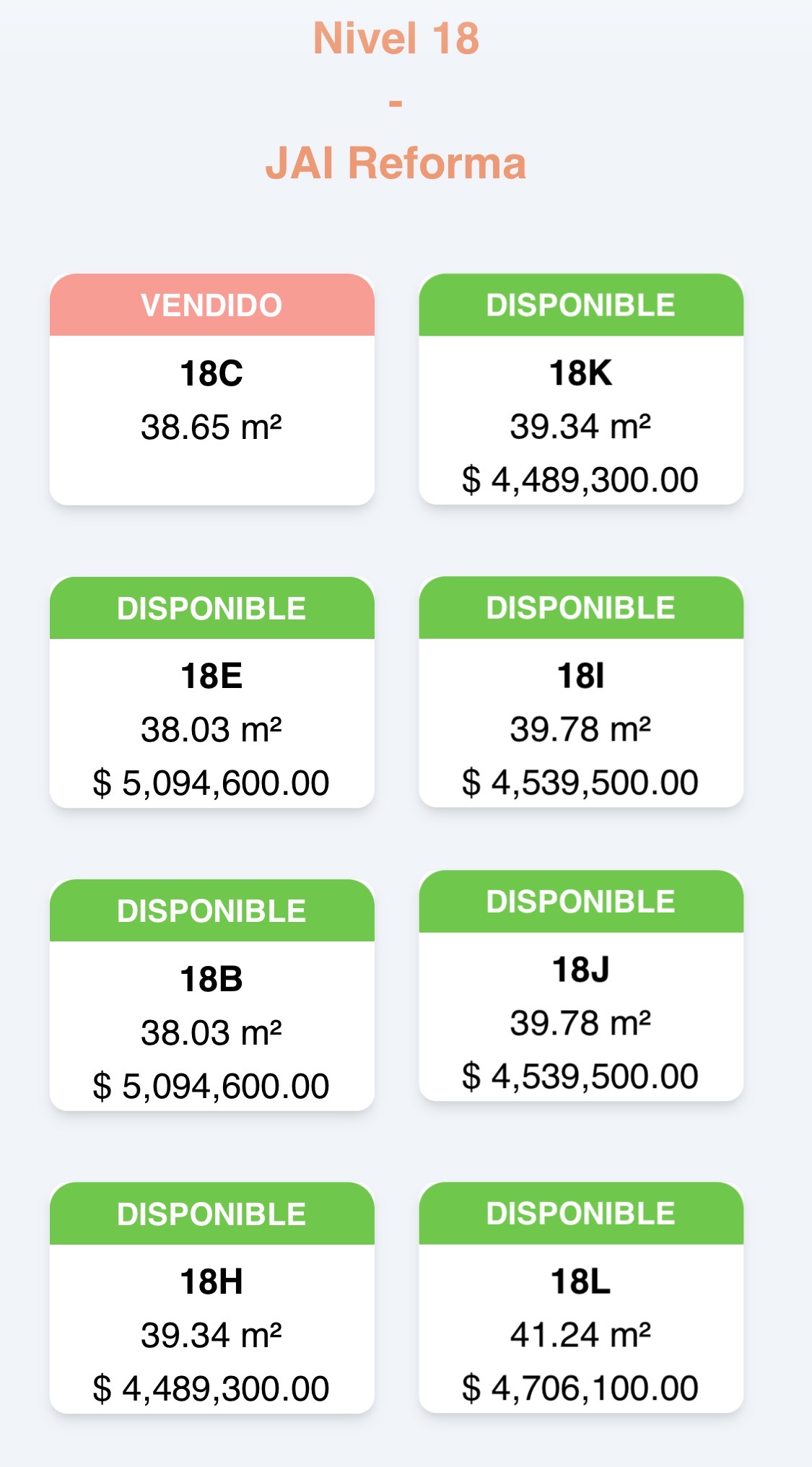812x1467 pixels.
Task: Select unit 18H card
Action: pos(211,1297)
